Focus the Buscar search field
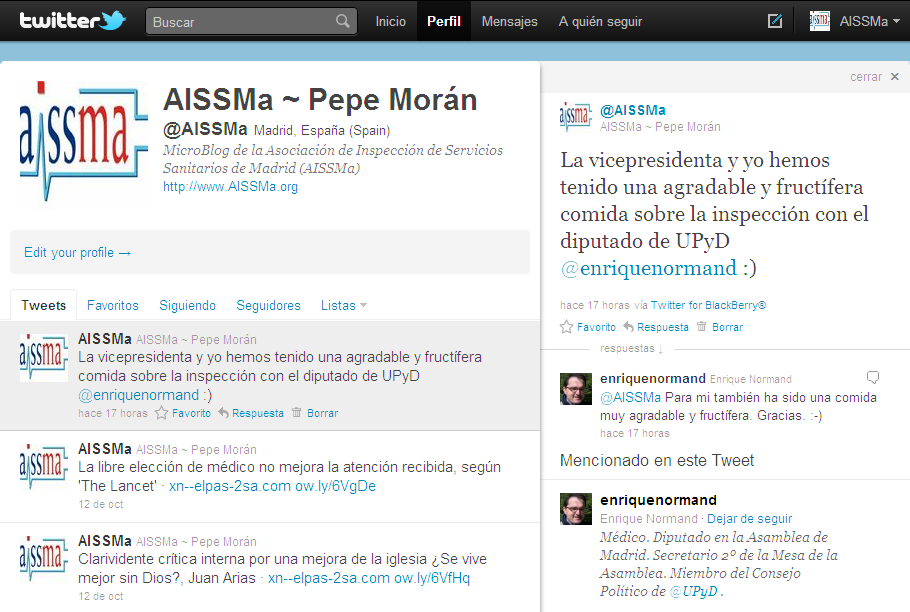The width and height of the screenshot is (910, 612). 251,21
